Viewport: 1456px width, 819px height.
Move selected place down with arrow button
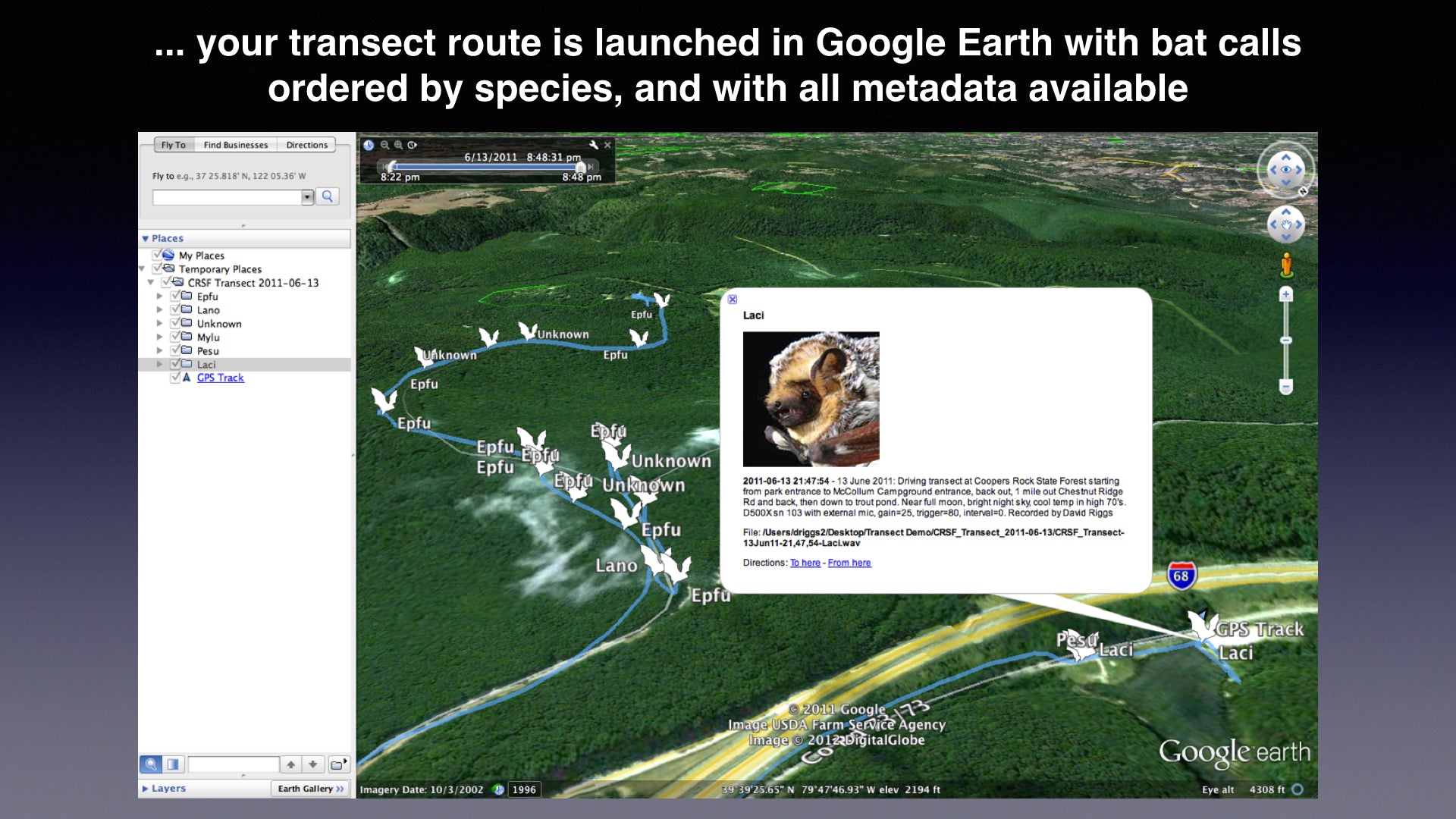click(x=313, y=764)
